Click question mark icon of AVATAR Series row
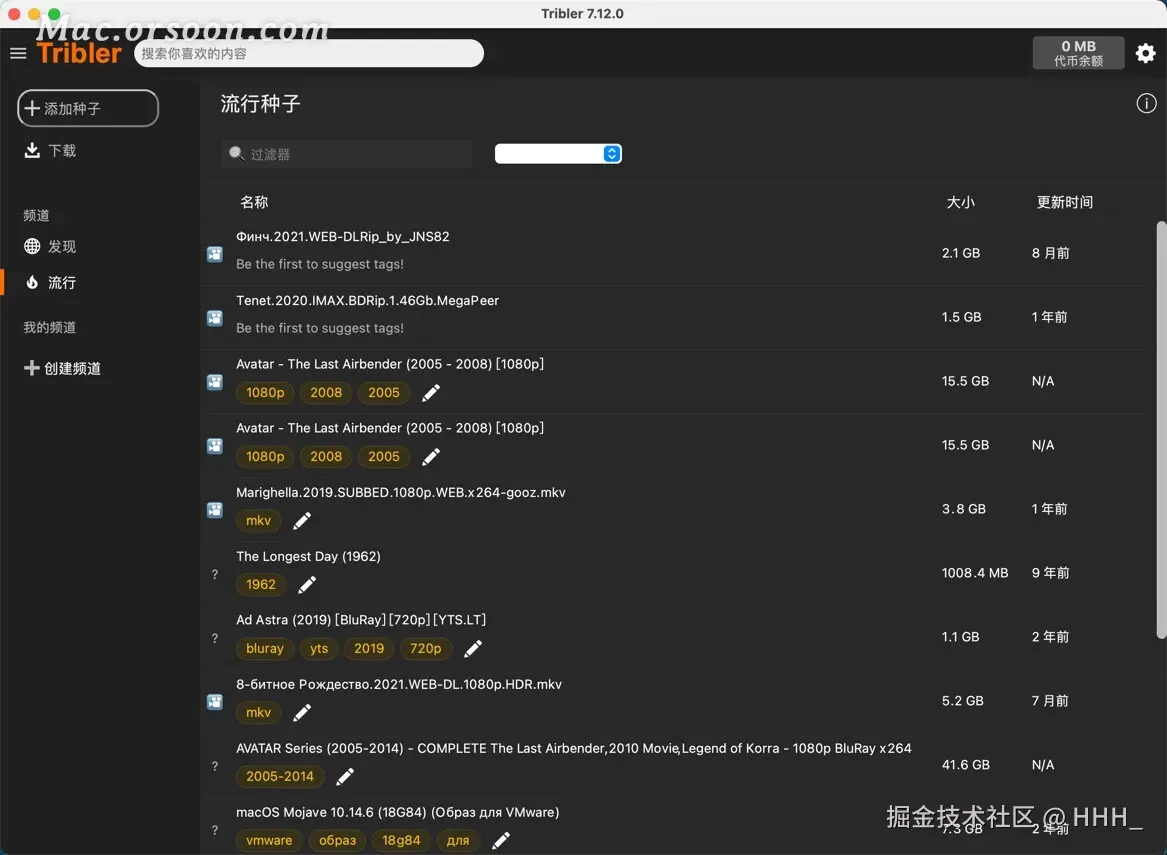 pos(215,766)
